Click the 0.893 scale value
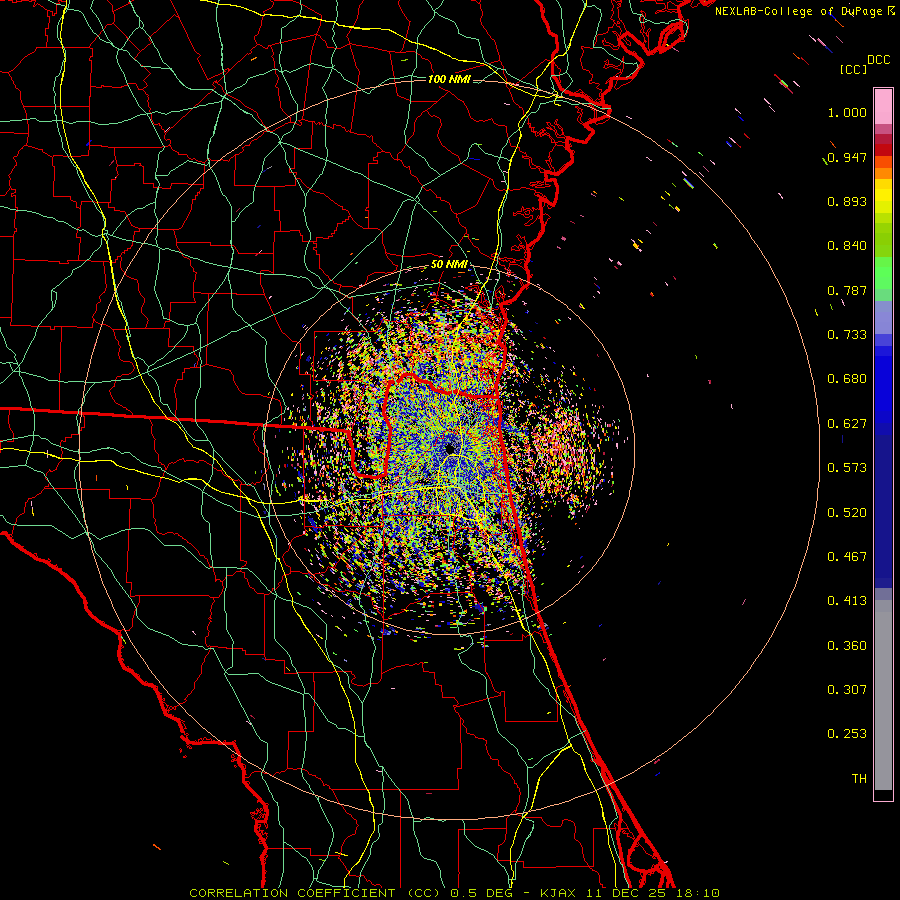This screenshot has height=900, width=900. (x=847, y=201)
